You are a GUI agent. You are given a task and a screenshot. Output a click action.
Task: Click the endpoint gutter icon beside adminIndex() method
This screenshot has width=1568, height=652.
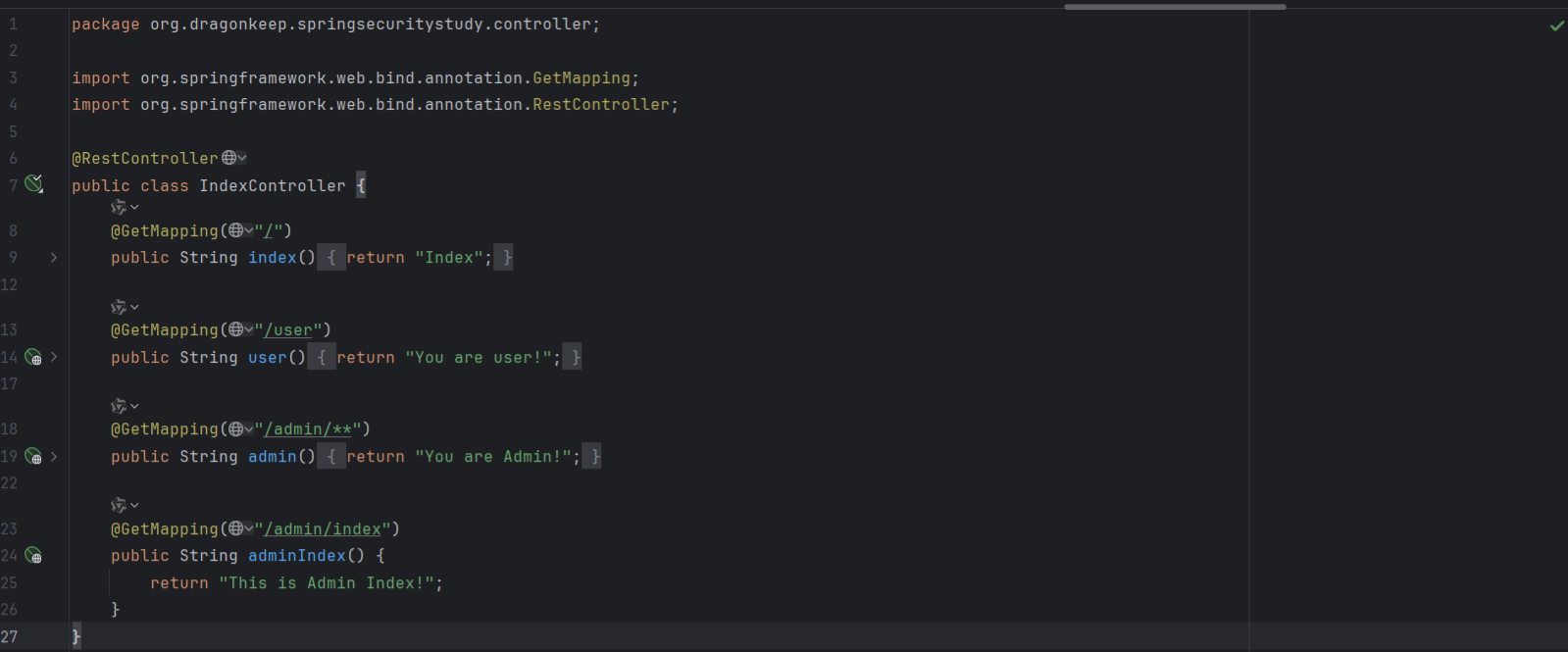[x=33, y=556]
